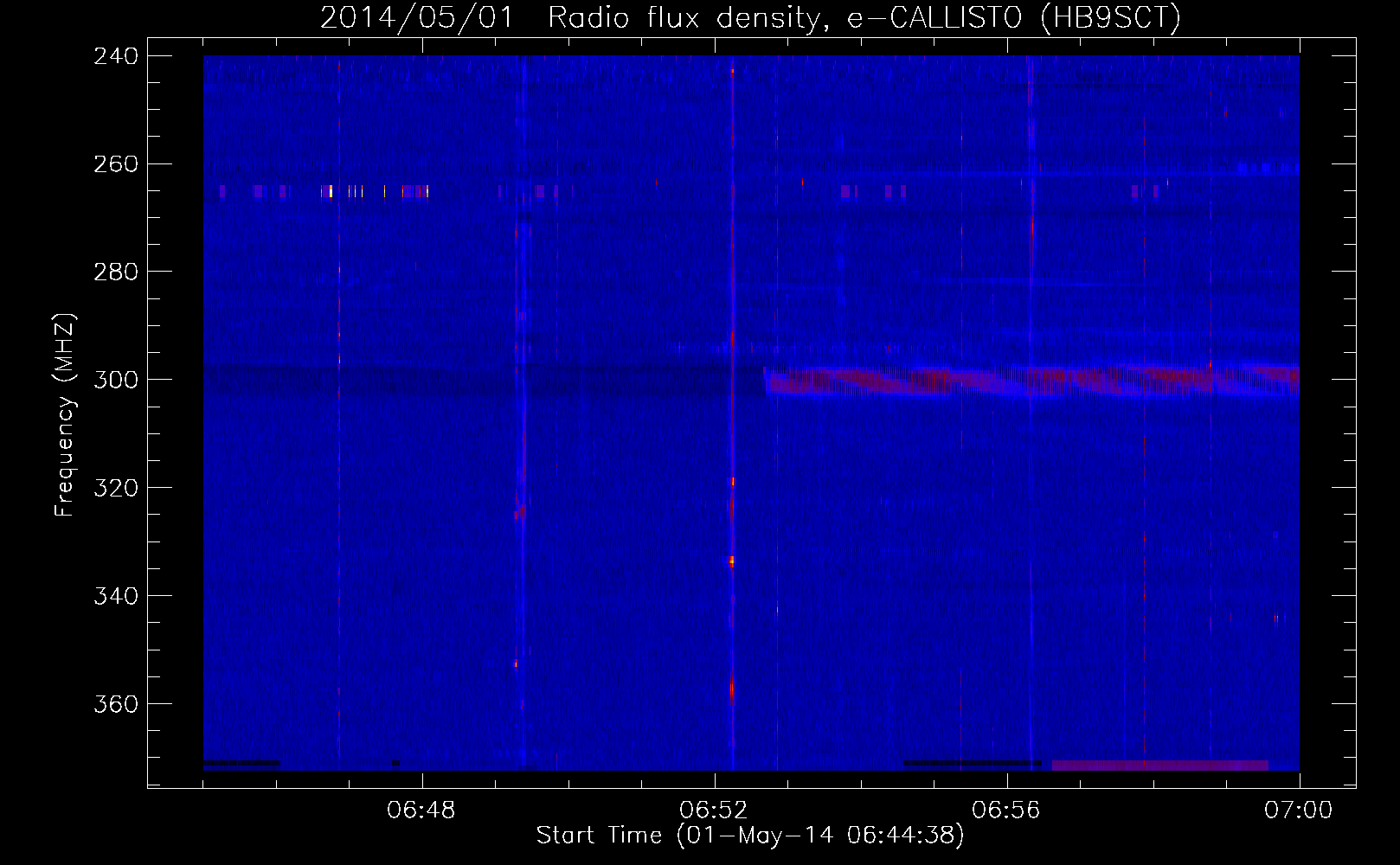Click the red emission band near 300 MHz

pos(1031,381)
